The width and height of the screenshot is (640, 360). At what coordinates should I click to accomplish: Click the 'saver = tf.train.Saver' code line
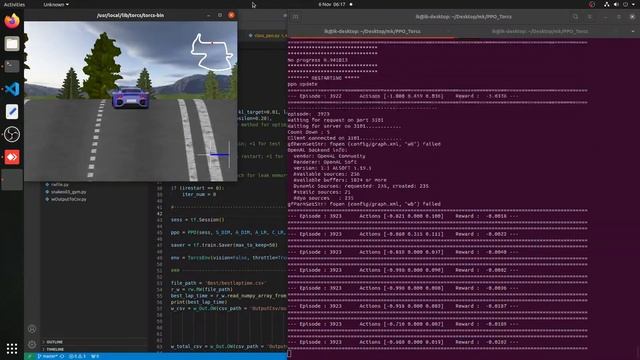[x=224, y=245]
